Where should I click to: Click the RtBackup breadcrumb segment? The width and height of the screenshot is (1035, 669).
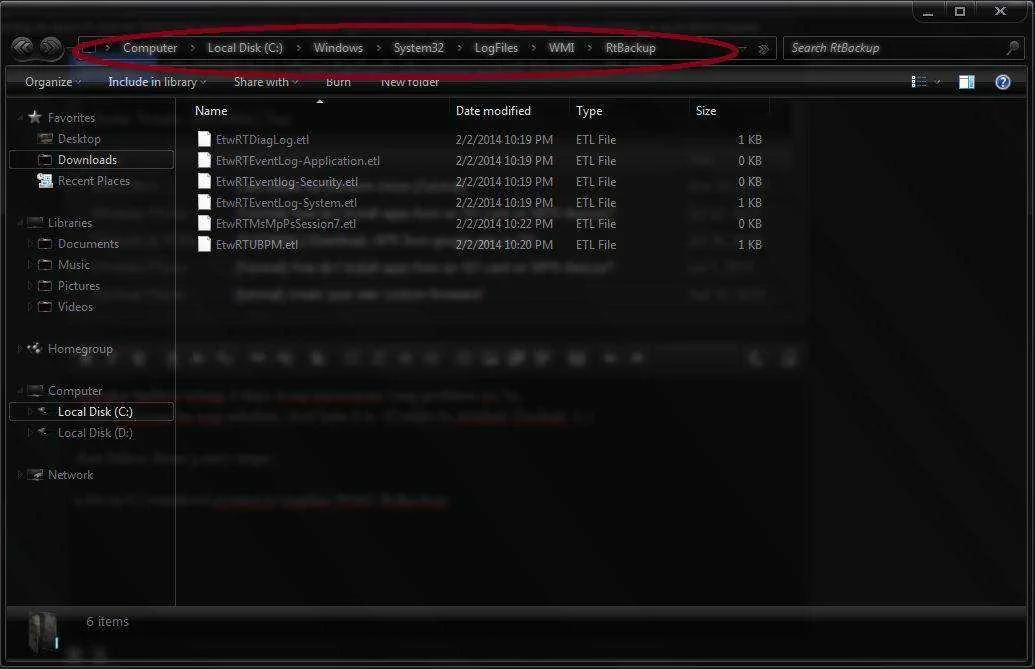click(x=630, y=48)
